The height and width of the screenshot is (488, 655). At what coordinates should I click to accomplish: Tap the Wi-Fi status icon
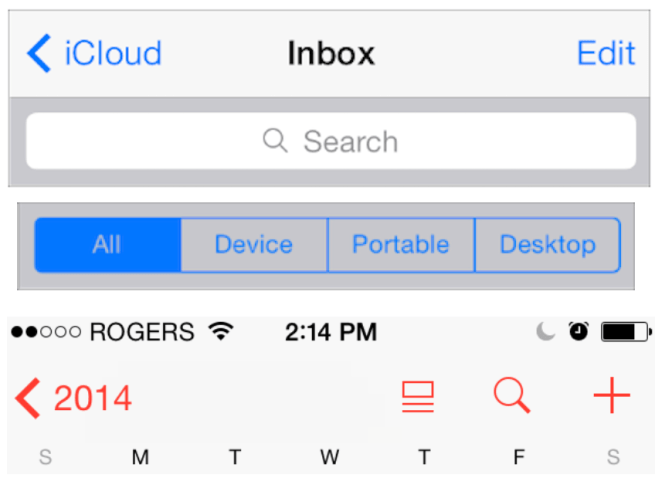point(220,332)
